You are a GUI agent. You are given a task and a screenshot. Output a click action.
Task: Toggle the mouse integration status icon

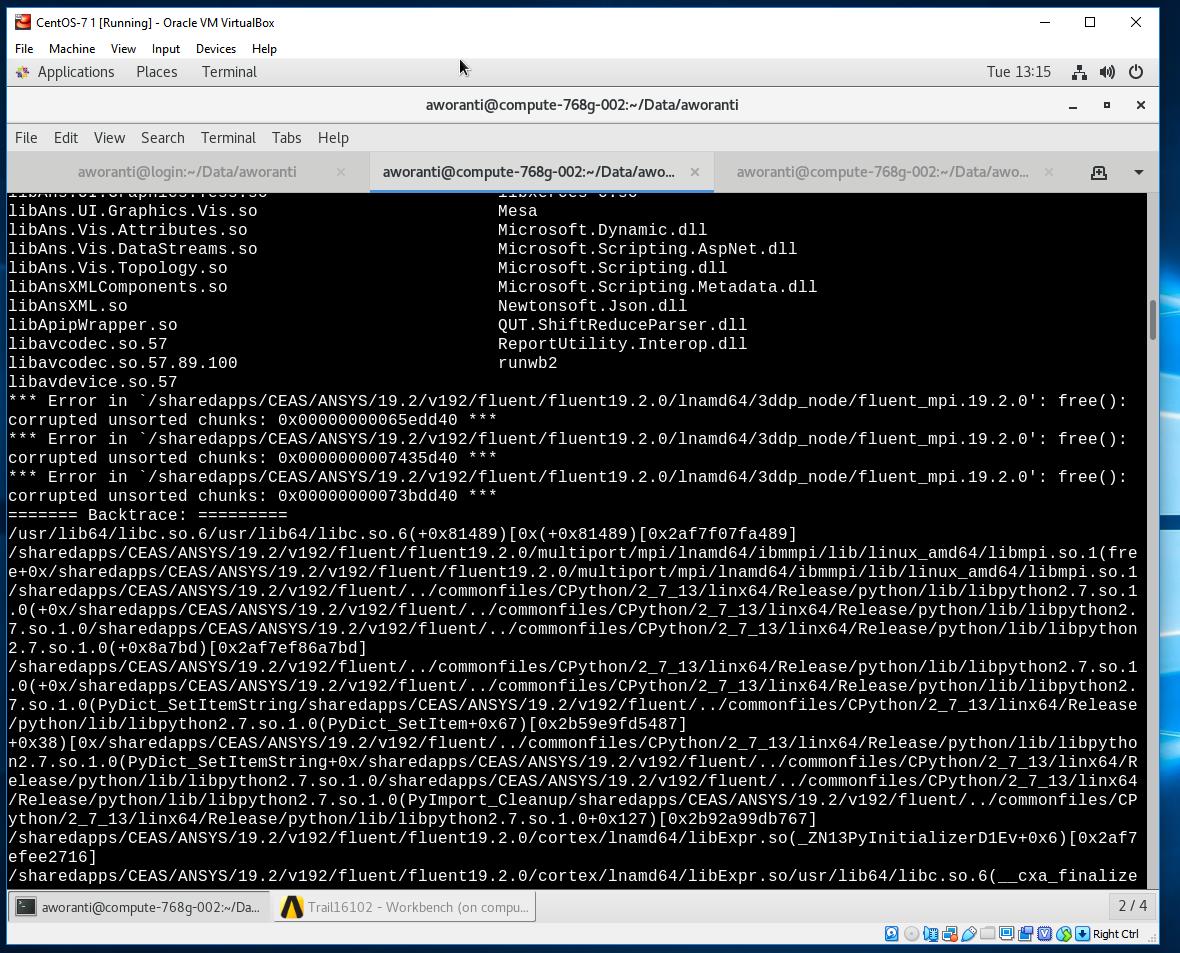[x=1064, y=934]
